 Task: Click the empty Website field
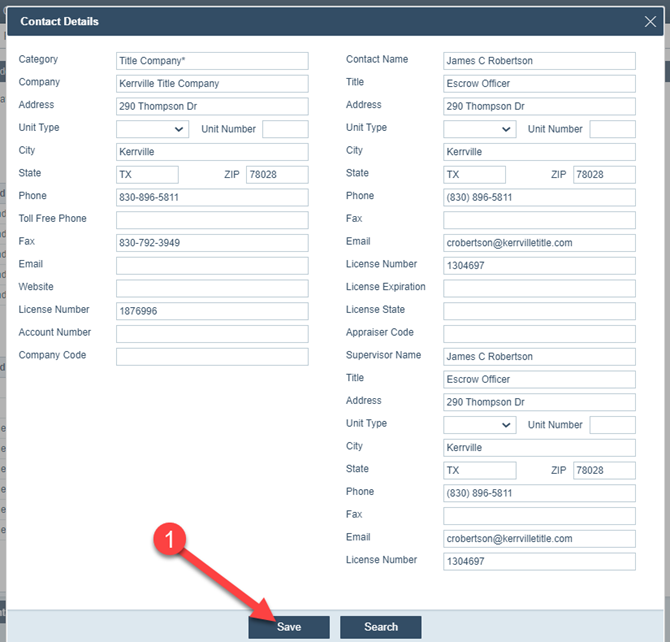(x=212, y=288)
